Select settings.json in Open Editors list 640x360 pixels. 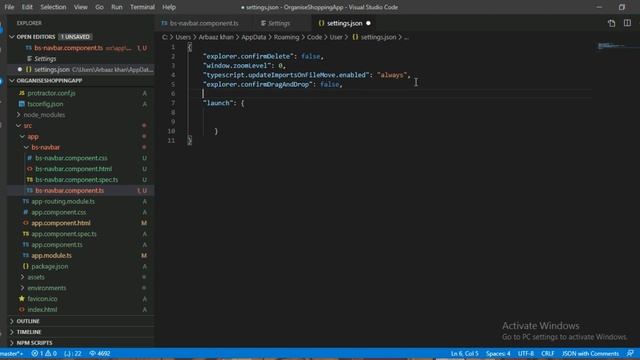pos(81,69)
